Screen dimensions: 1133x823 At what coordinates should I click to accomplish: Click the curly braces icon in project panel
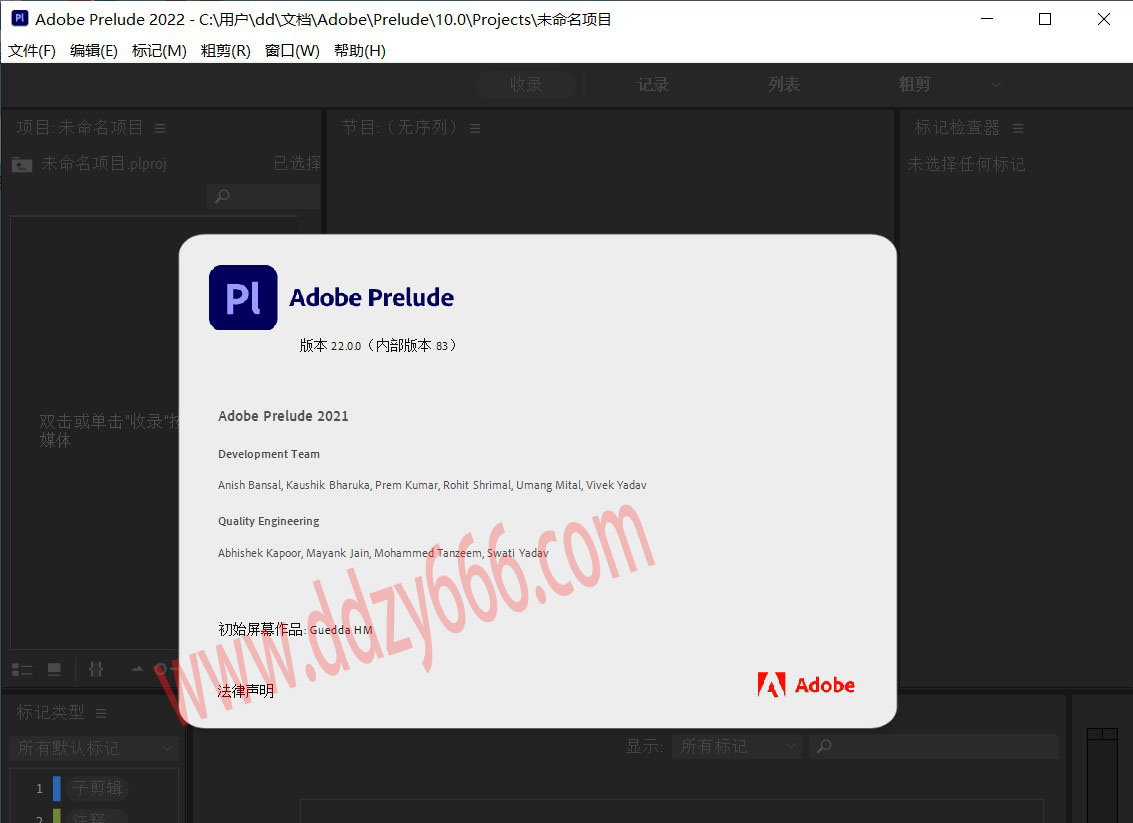point(95,670)
